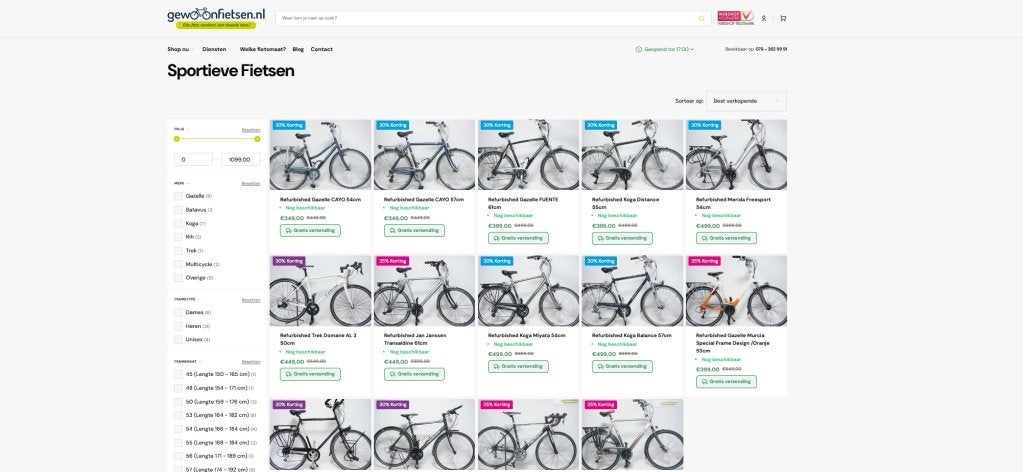The height and width of the screenshot is (472, 1024).
Task: Tick the Unisex frame type checkbox
Action: pos(178,339)
